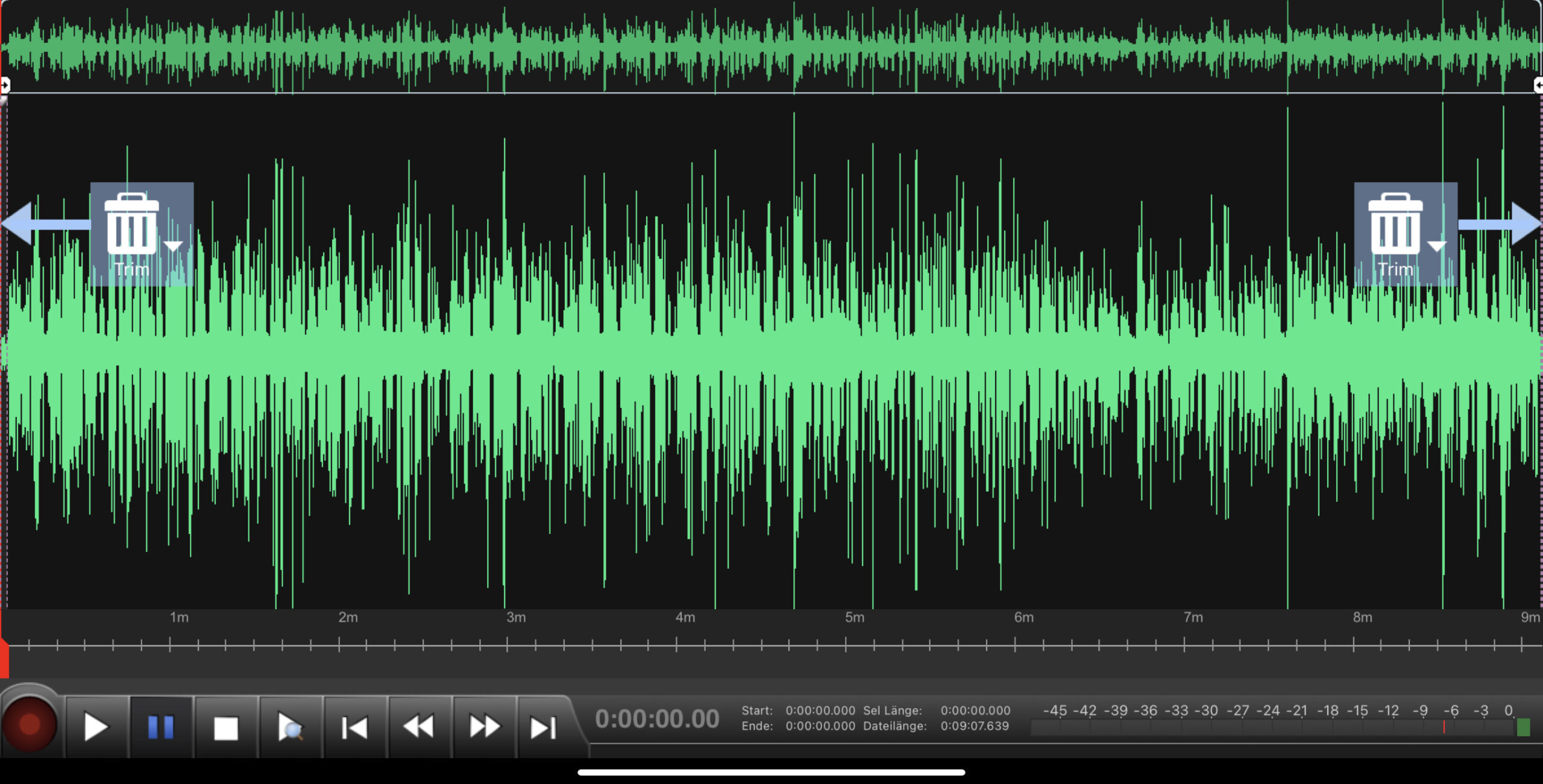Click the Stop button
Viewport: 1543px width, 784px height.
click(226, 727)
